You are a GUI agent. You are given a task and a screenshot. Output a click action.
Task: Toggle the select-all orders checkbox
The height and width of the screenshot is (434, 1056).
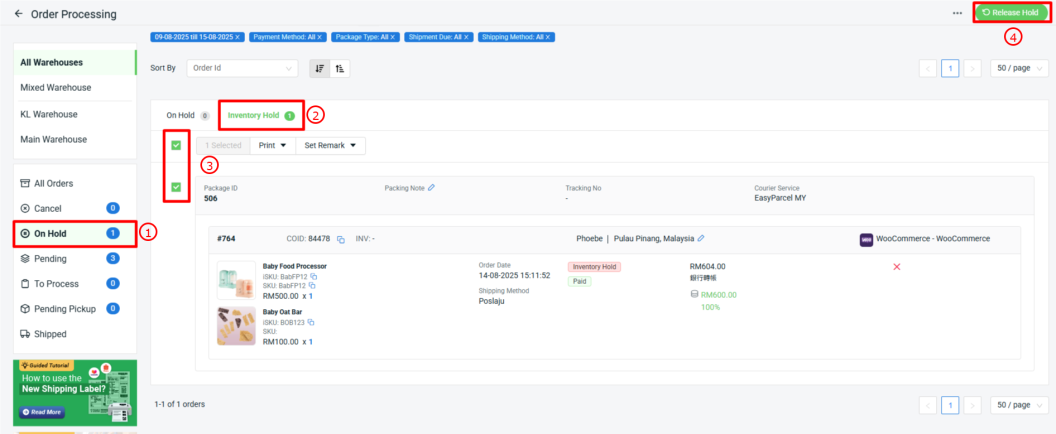point(176,145)
